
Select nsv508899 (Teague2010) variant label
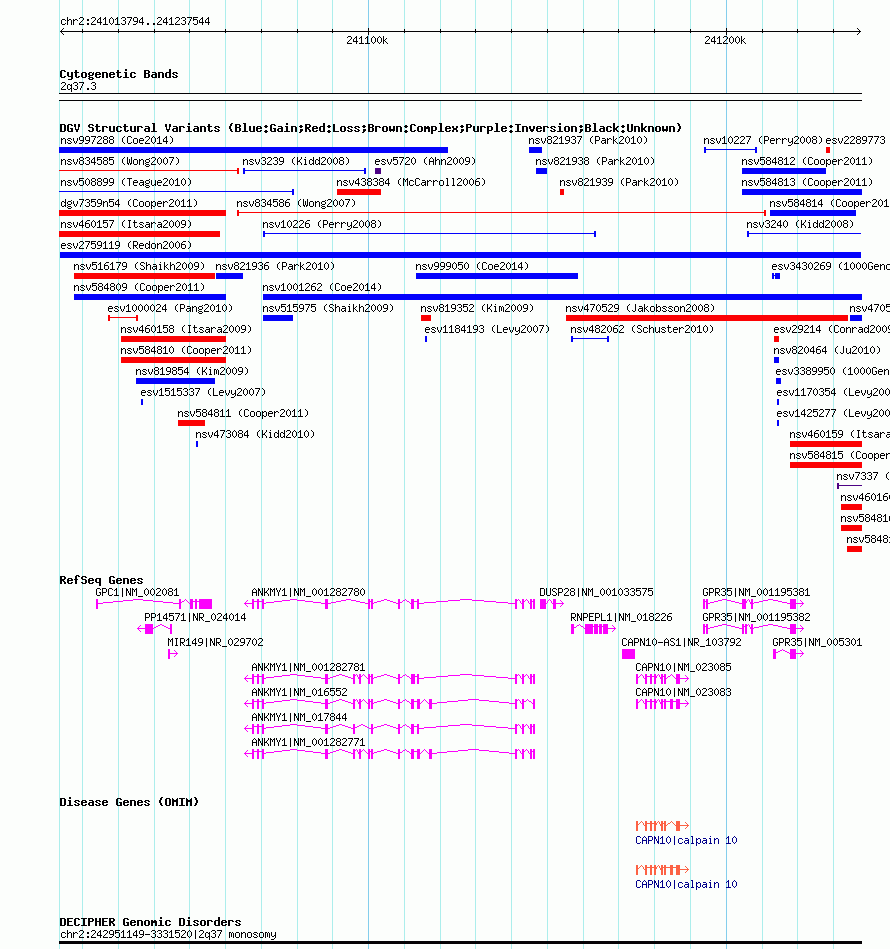126,182
